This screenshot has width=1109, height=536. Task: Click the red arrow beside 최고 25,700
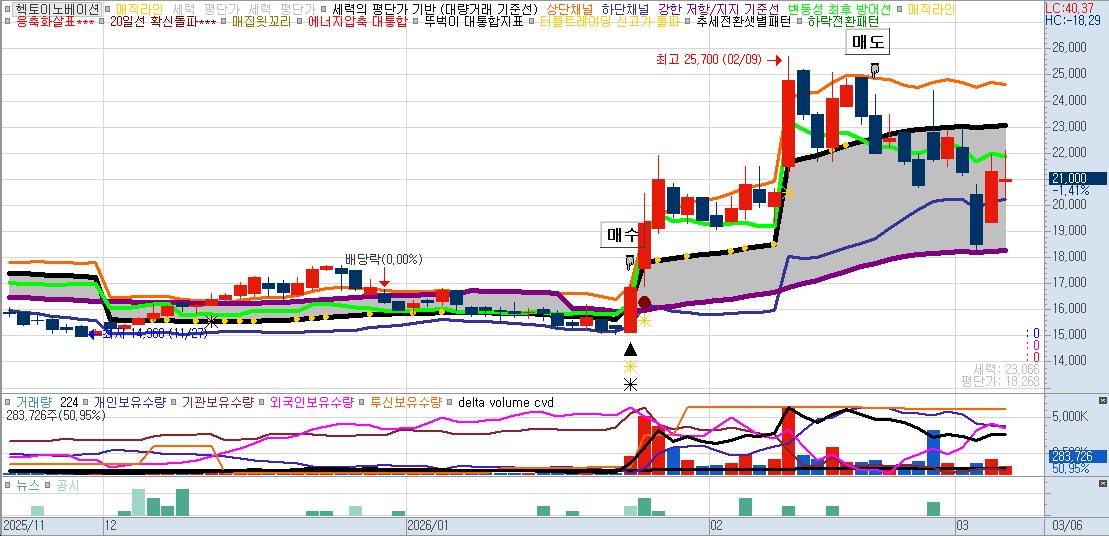coord(773,60)
